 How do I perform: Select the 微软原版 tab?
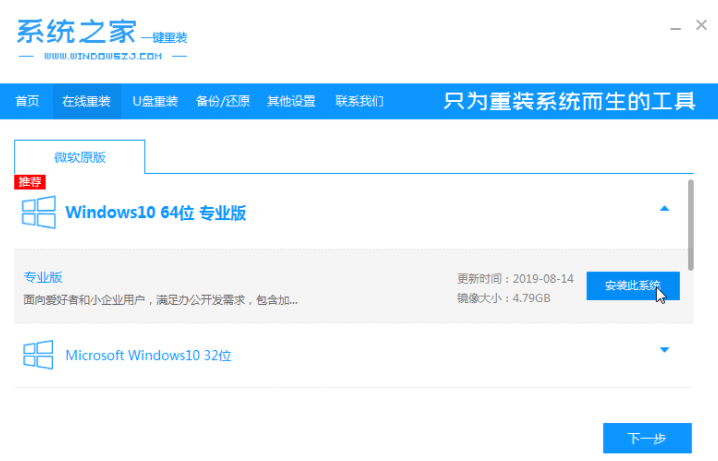coord(79,157)
